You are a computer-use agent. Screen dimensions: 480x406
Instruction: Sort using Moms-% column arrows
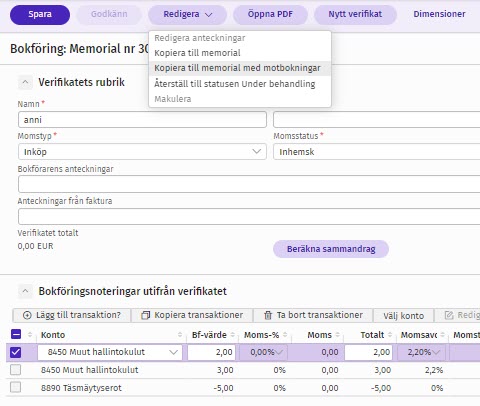[x=285, y=335]
